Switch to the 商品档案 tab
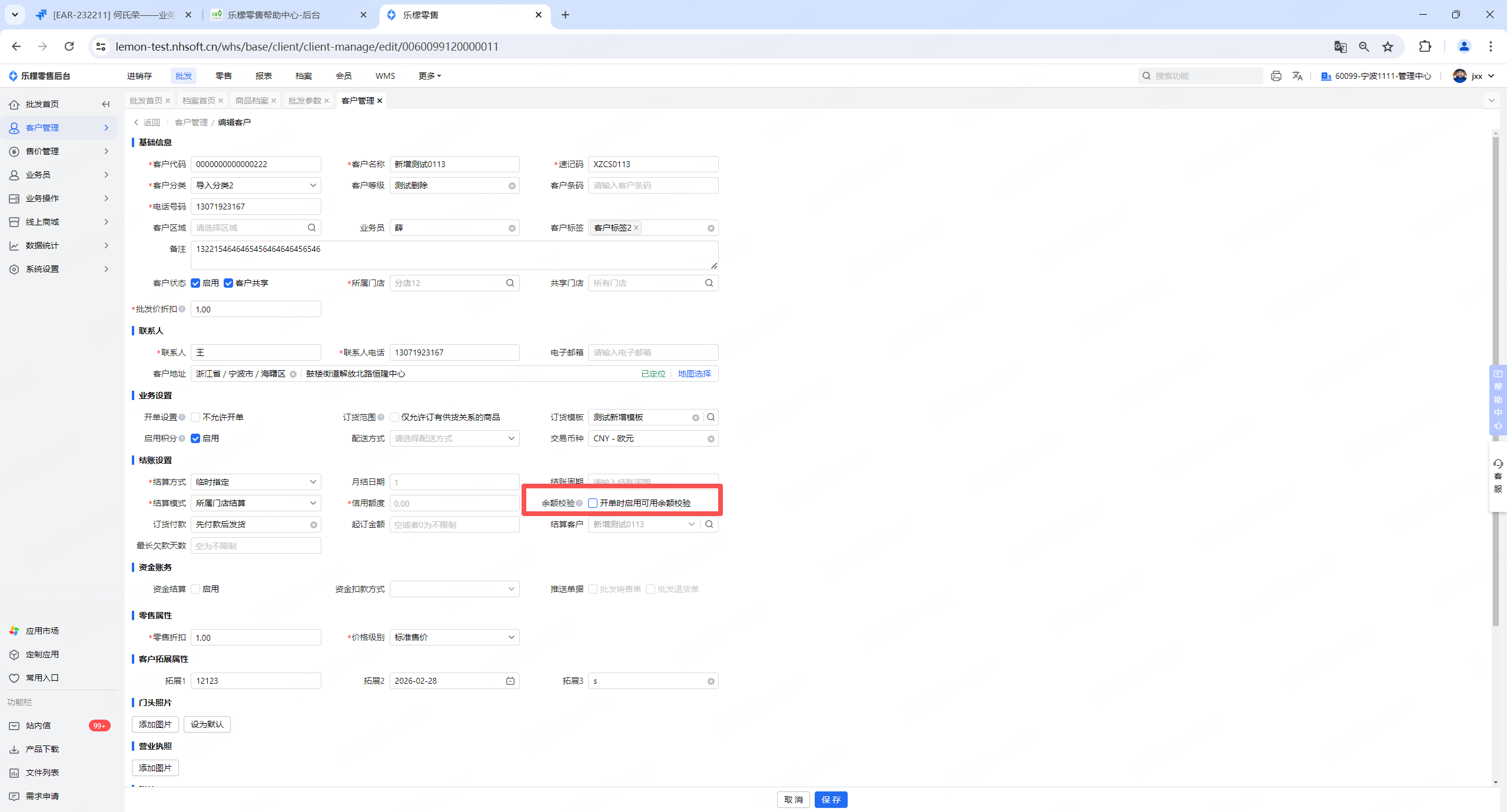Screen dimensions: 1507x812 (x=251, y=101)
